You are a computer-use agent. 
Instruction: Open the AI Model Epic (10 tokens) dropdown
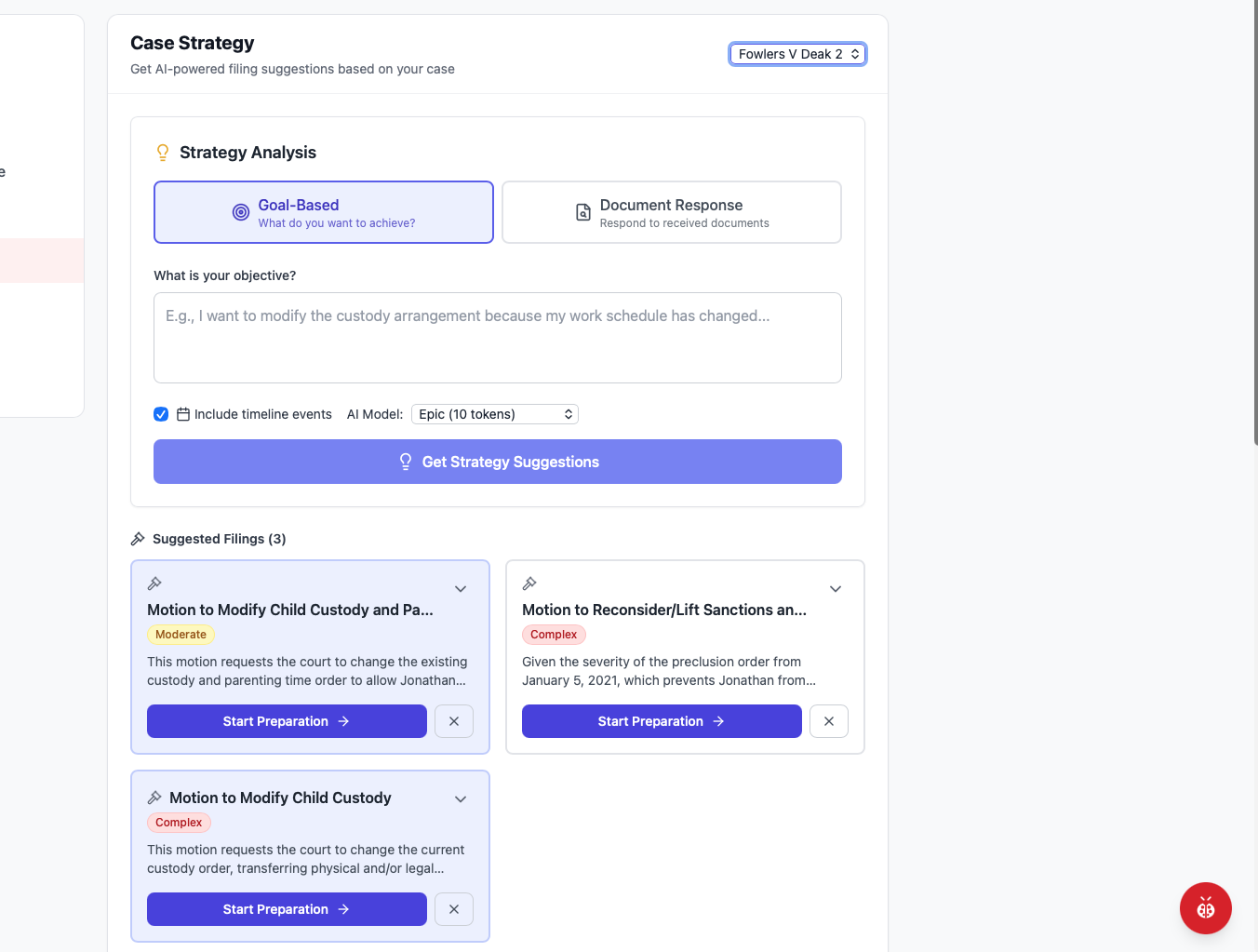[x=495, y=414]
